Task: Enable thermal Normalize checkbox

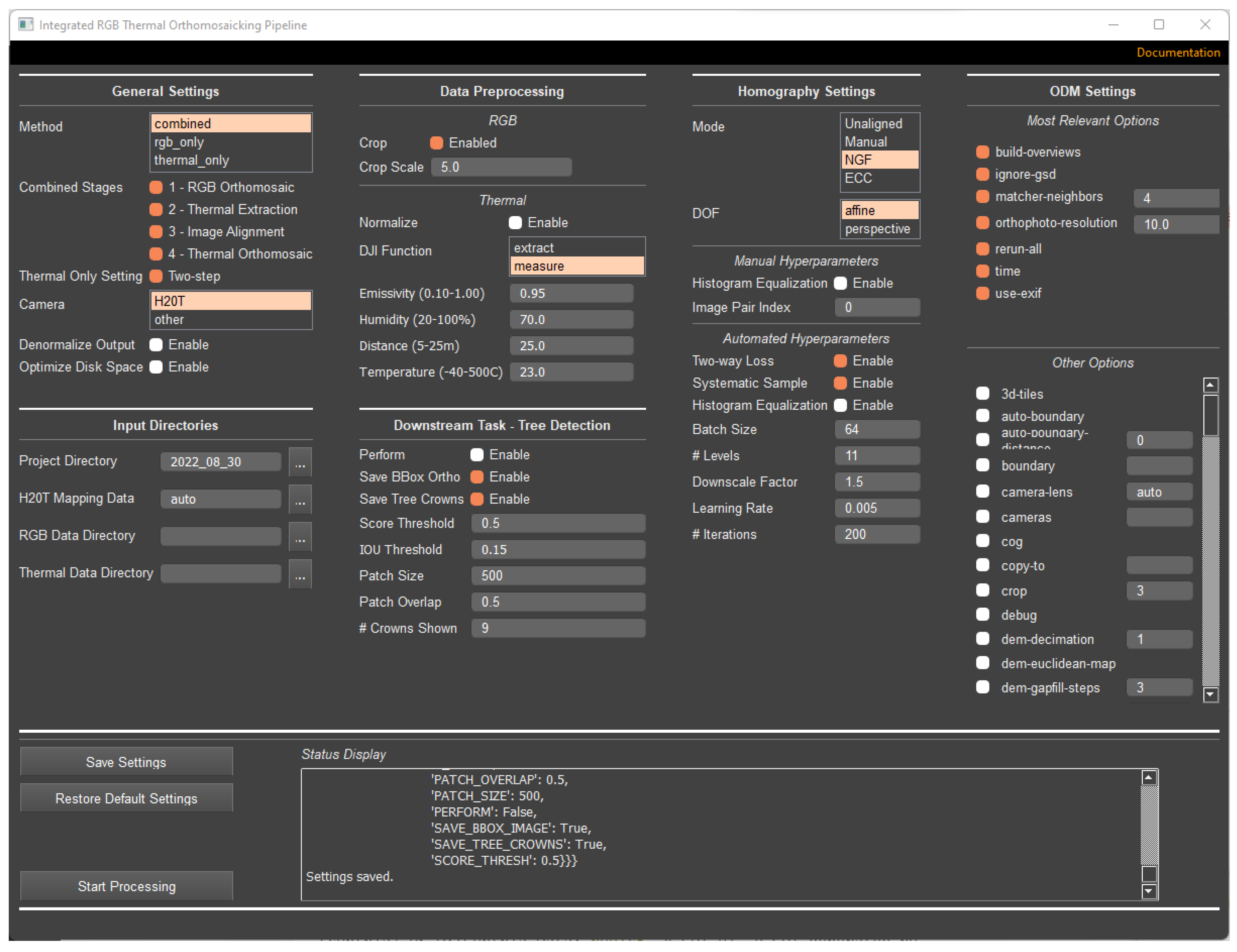Action: coord(515,223)
